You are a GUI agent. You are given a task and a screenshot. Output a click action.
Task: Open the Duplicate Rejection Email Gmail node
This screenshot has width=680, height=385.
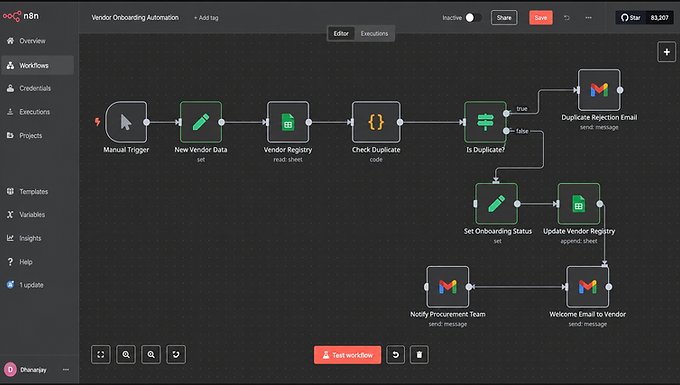[599, 90]
